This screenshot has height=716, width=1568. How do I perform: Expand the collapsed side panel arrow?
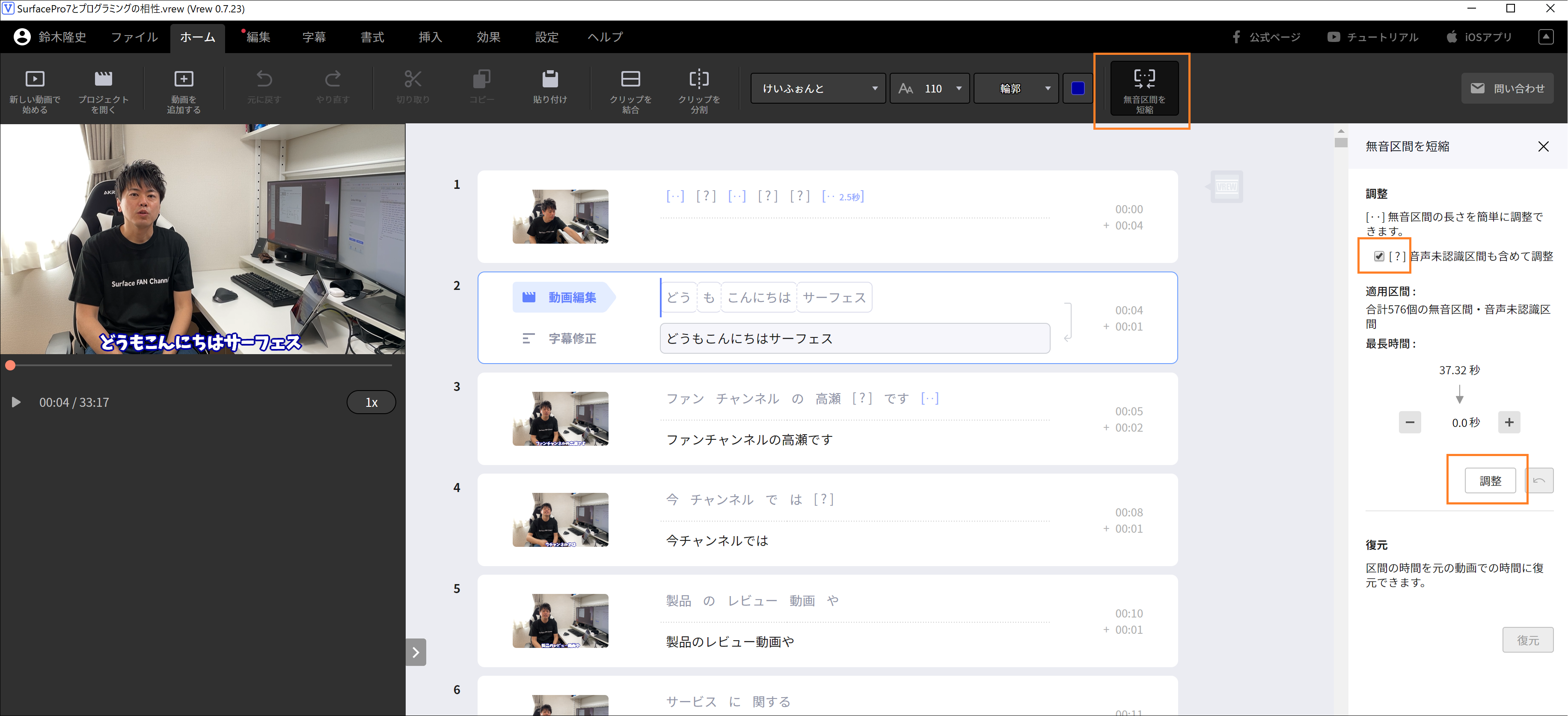[x=416, y=653]
